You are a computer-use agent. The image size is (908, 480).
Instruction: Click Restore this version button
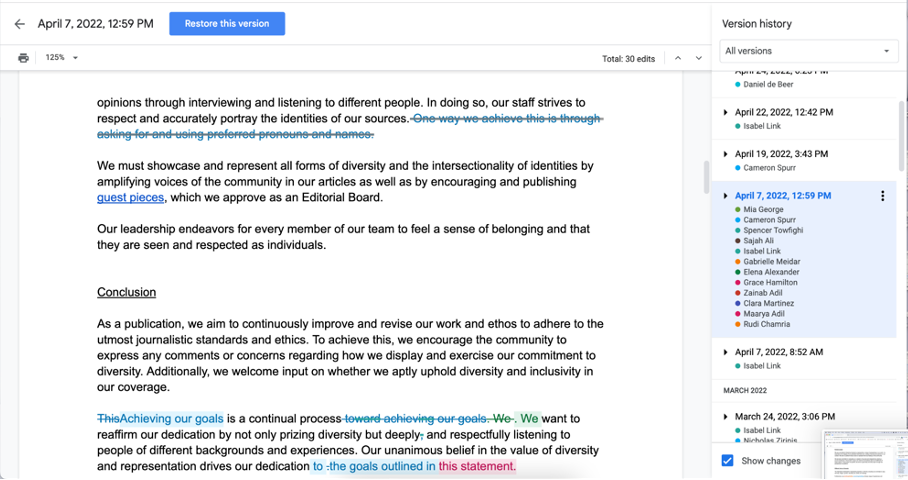227,24
